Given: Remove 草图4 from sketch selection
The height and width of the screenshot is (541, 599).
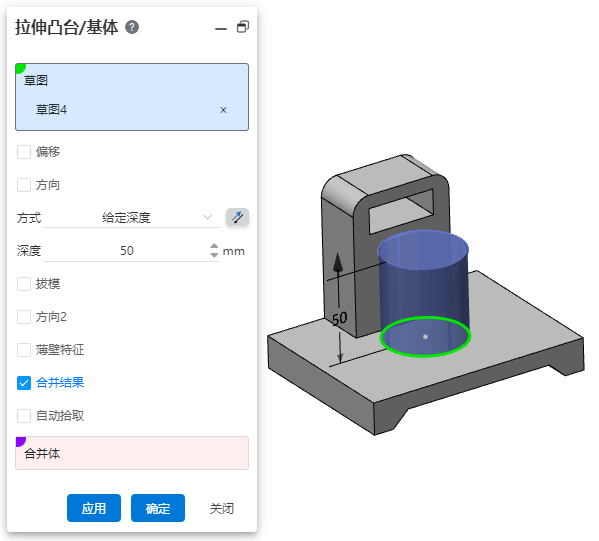Looking at the screenshot, I should 223,110.
